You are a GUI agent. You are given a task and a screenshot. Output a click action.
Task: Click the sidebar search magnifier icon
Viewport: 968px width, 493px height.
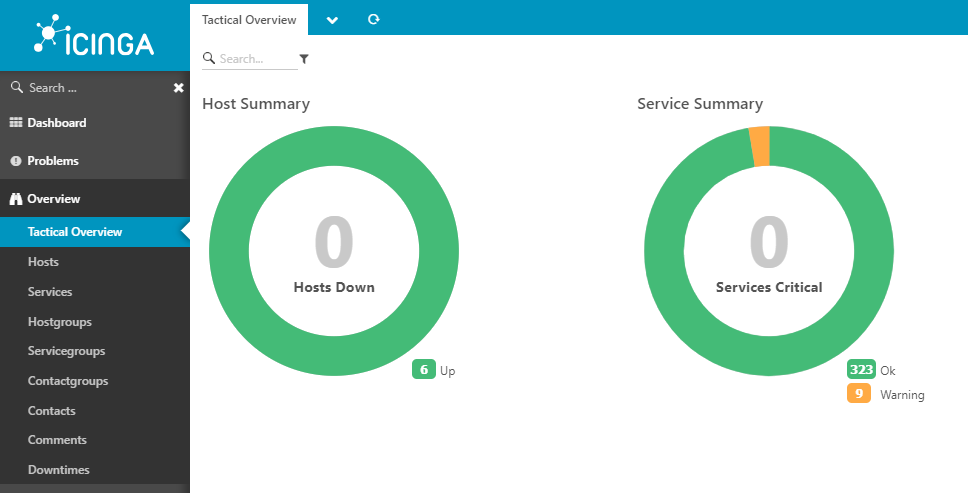17,88
